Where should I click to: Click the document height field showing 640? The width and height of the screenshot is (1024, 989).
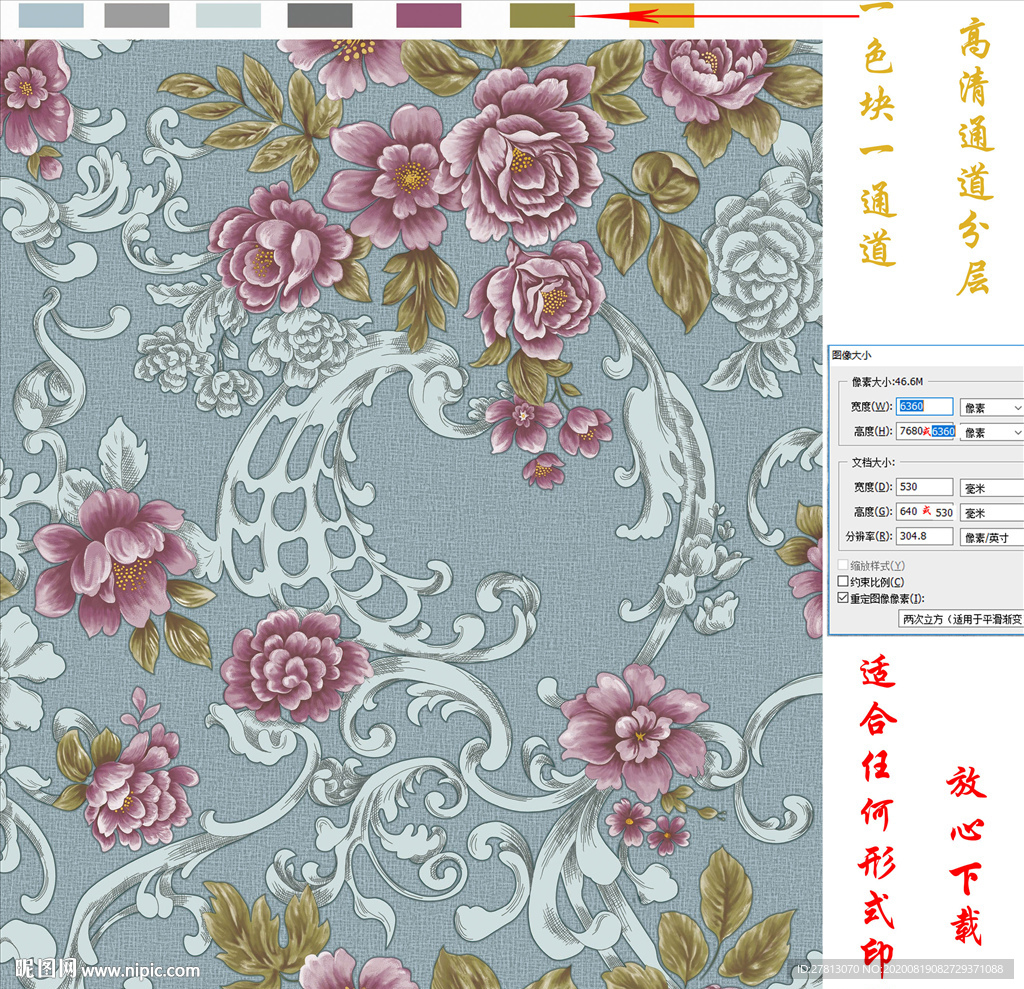[925, 512]
